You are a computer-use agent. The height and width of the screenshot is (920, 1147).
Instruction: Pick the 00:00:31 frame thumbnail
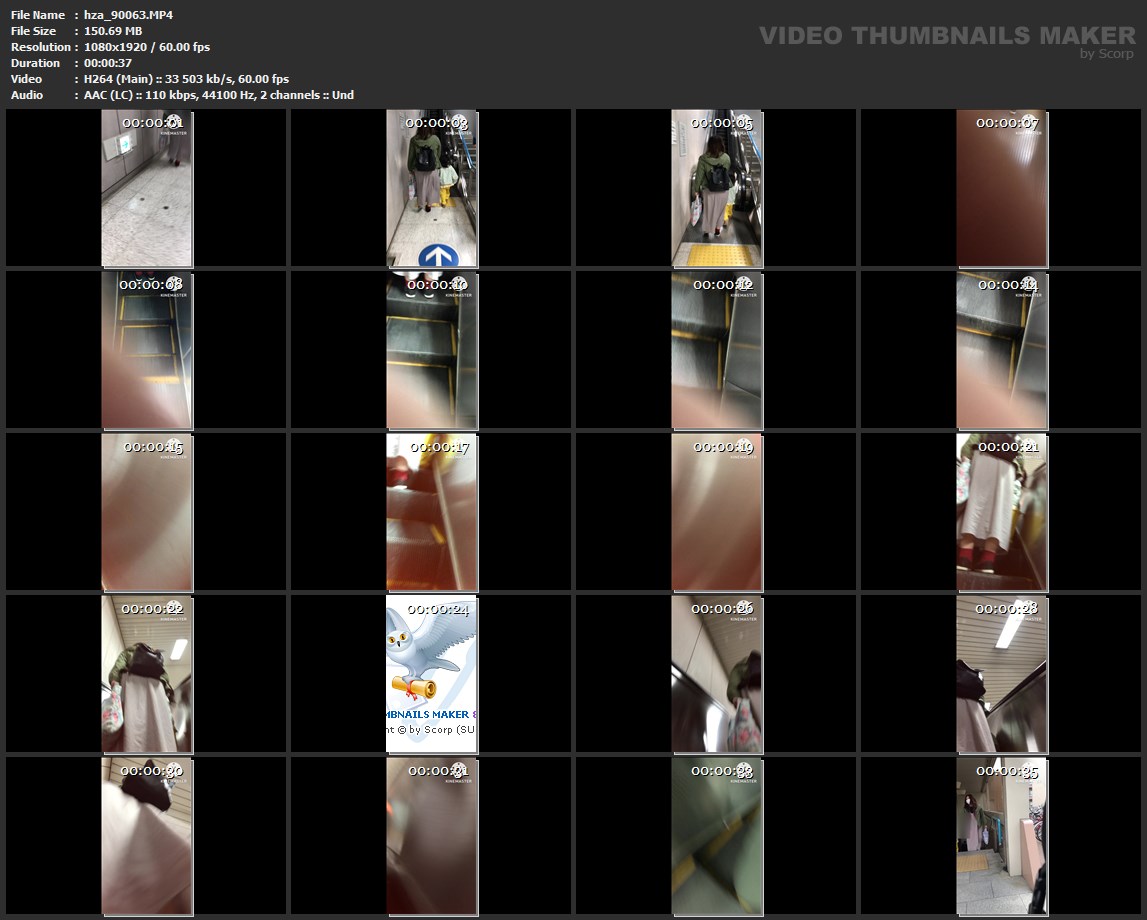pyautogui.click(x=432, y=837)
